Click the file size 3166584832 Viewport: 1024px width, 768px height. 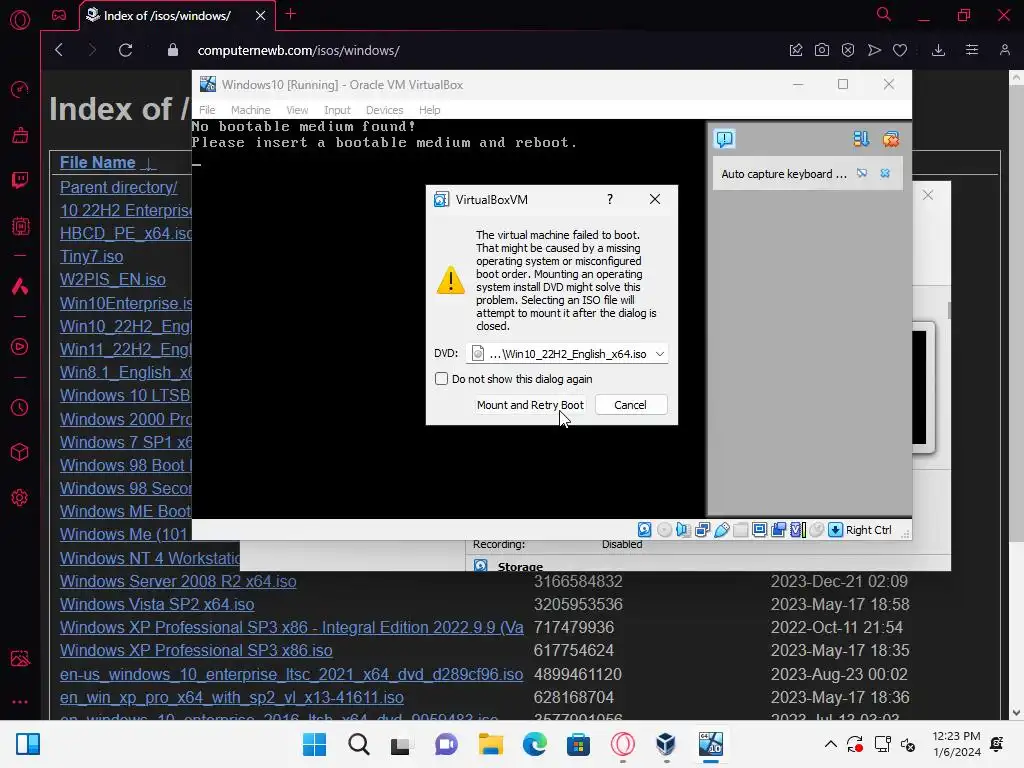click(578, 581)
